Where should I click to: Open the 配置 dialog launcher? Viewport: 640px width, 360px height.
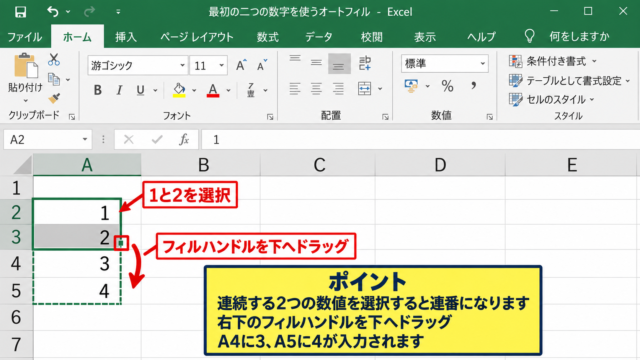click(x=385, y=117)
